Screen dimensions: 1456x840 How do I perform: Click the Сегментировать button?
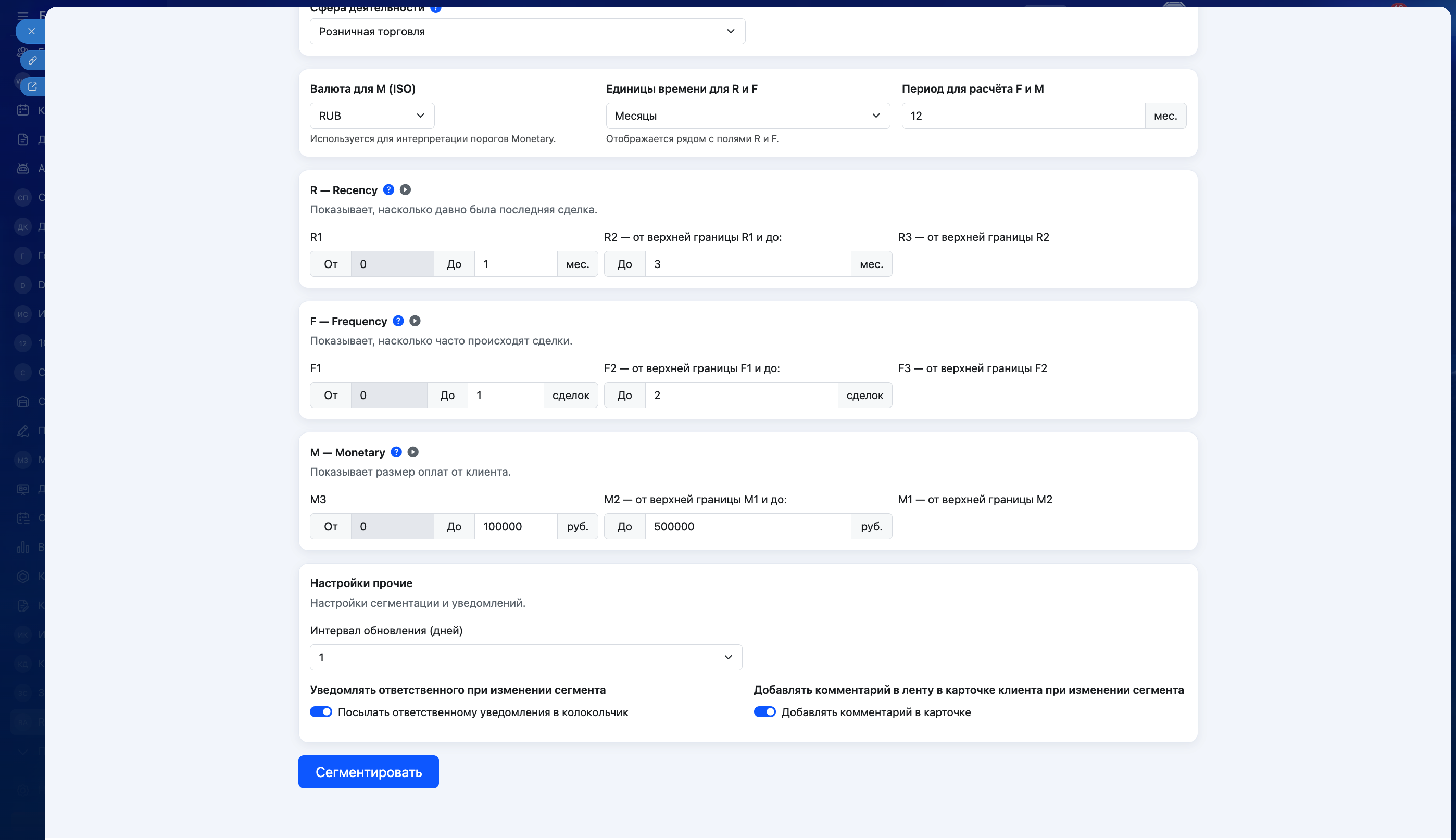[368, 772]
